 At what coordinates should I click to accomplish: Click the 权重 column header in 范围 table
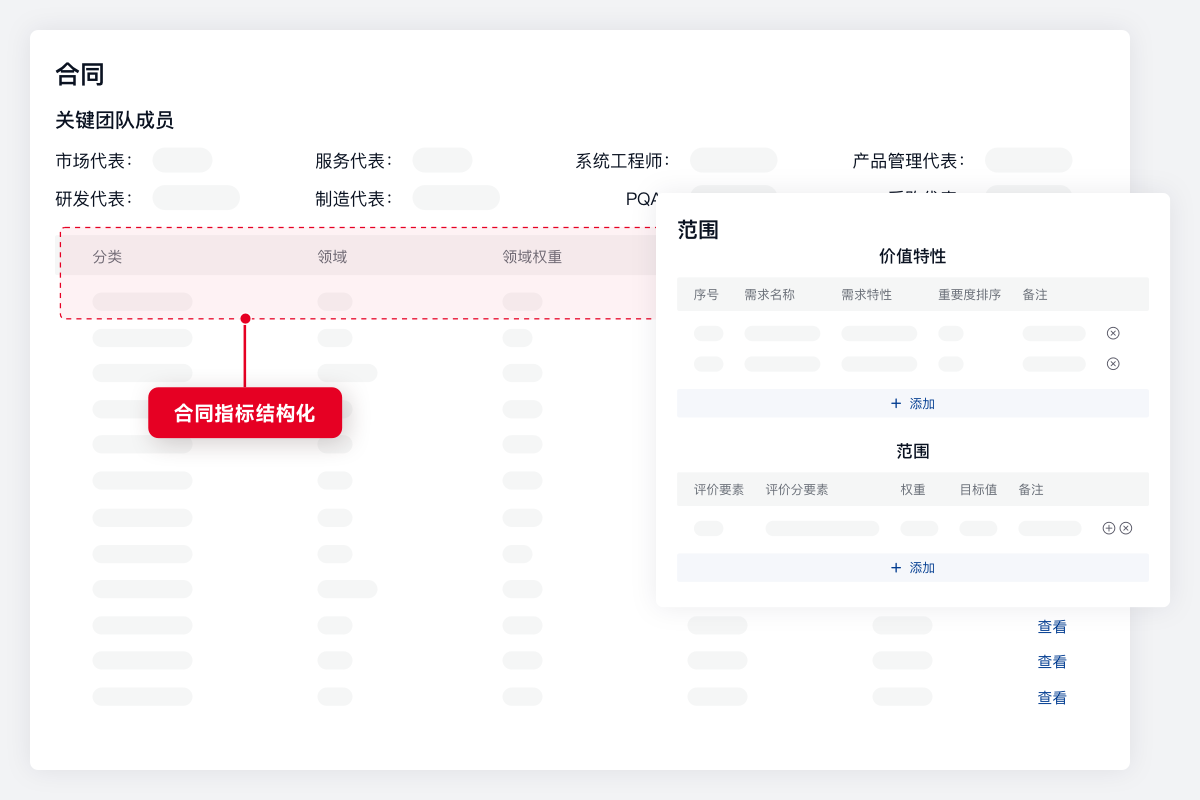pyautogui.click(x=913, y=490)
